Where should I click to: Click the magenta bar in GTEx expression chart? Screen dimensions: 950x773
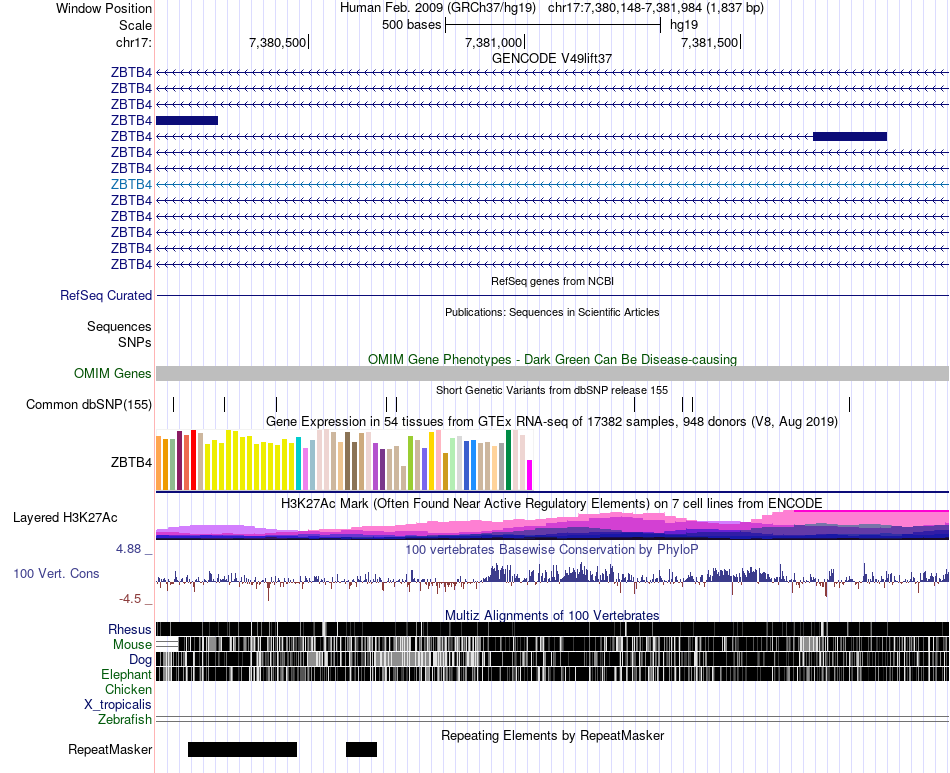(x=530, y=475)
